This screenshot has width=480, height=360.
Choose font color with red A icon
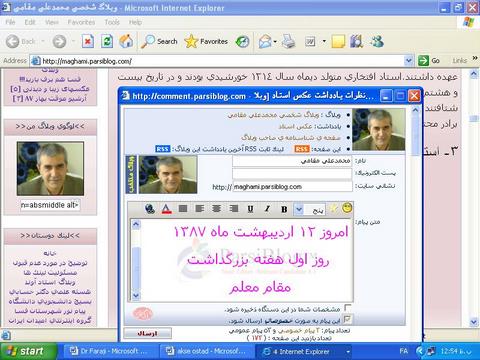point(166,209)
